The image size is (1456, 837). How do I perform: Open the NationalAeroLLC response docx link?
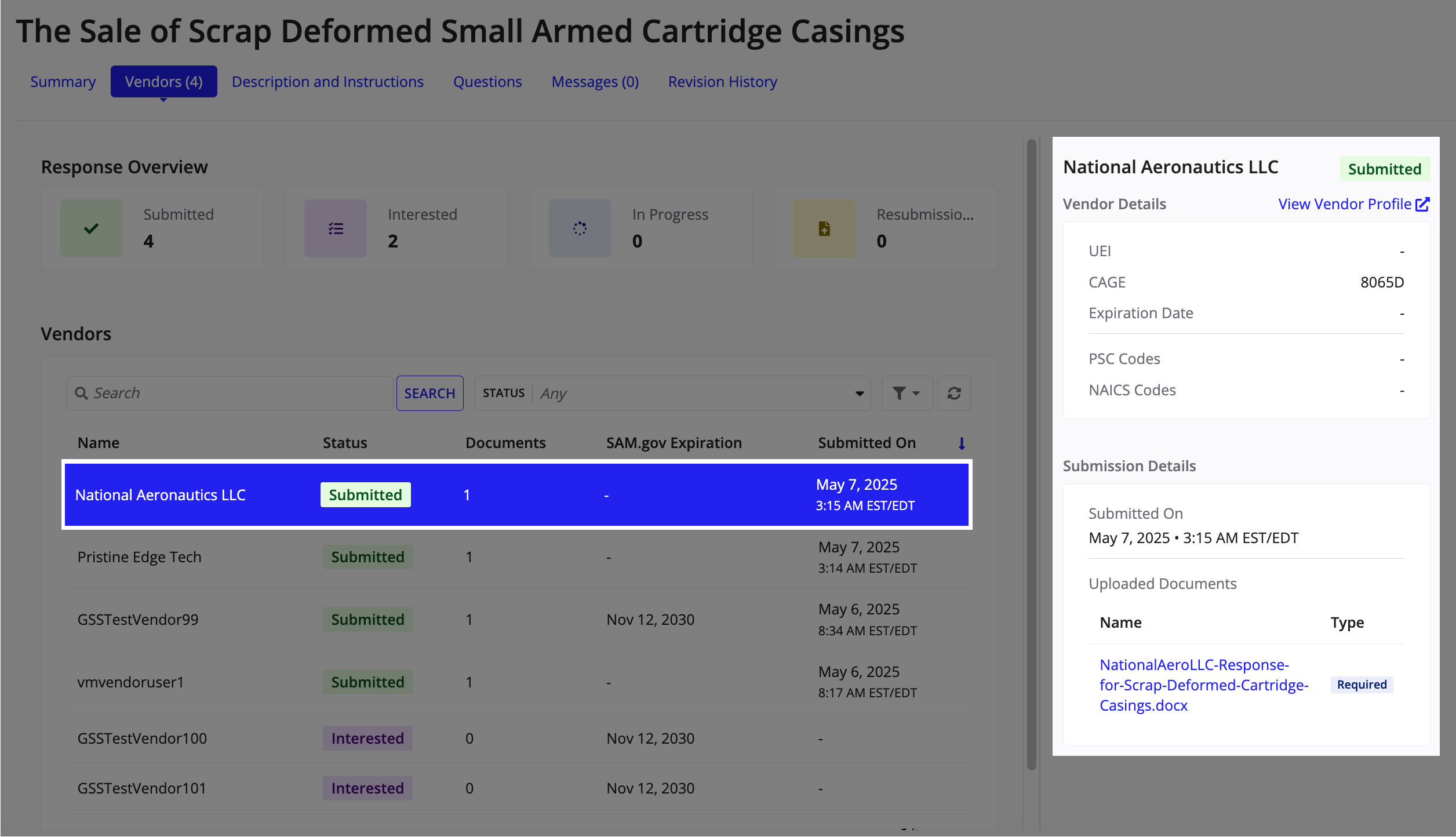pyautogui.click(x=1204, y=685)
